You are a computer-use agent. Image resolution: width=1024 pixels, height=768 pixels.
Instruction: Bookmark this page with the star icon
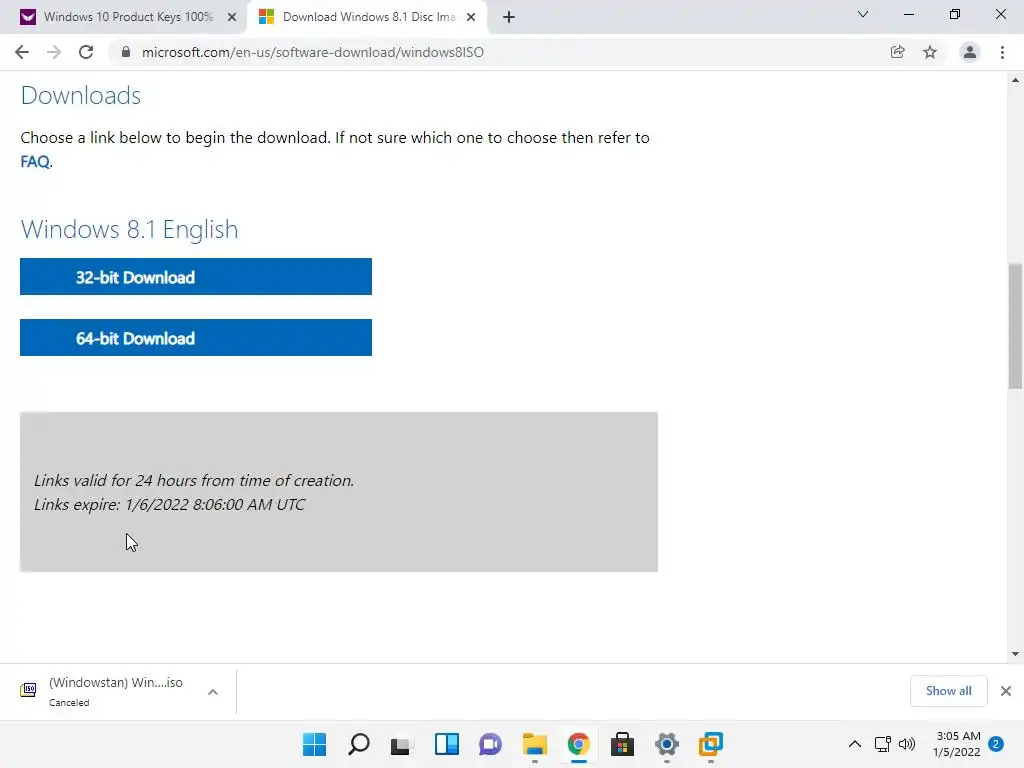[x=930, y=52]
